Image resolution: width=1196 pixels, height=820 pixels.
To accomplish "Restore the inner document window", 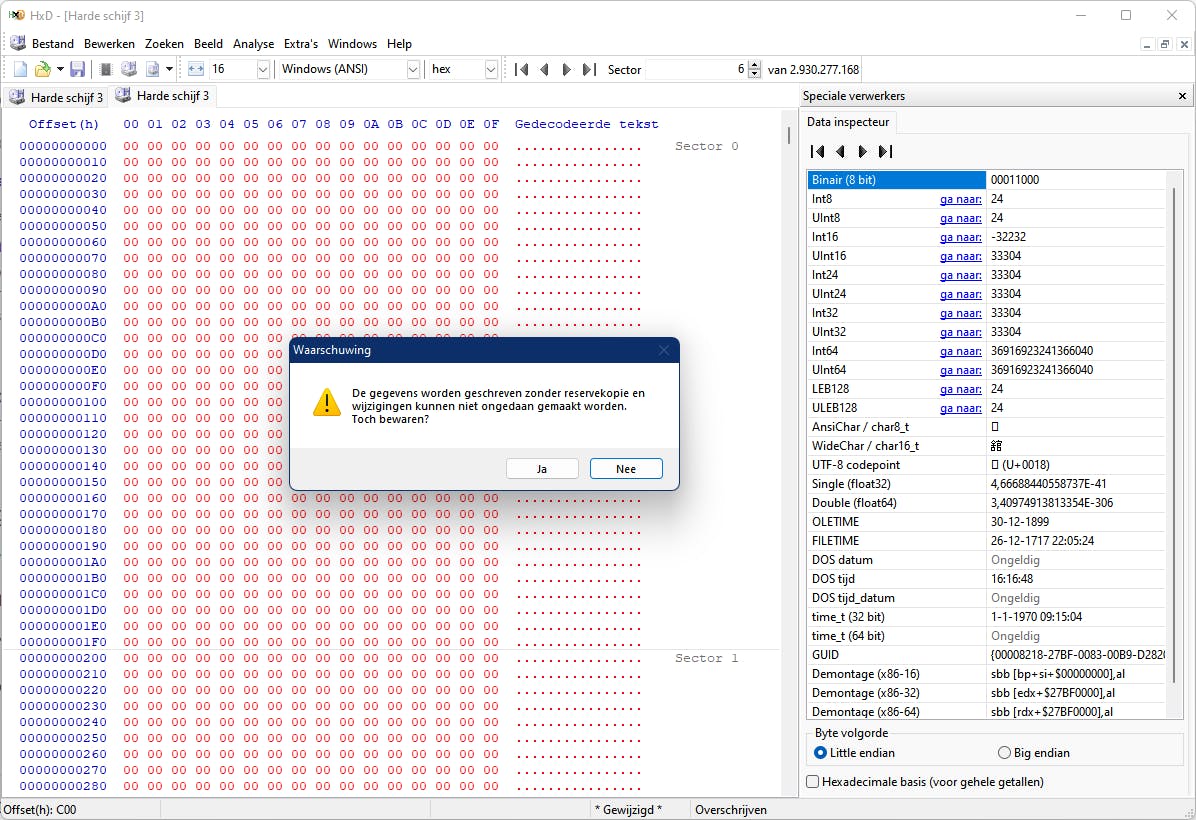I will tap(1165, 44).
